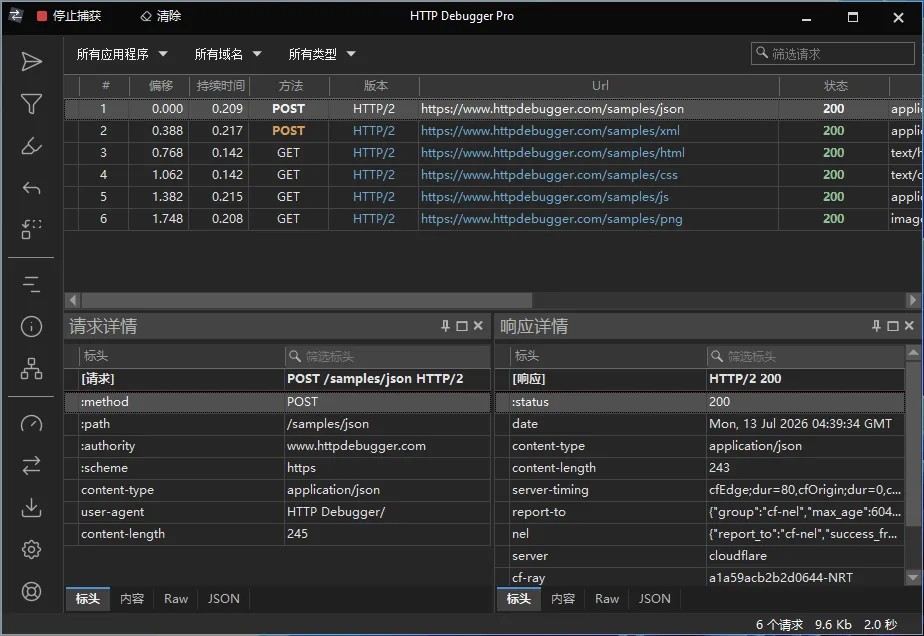Click the Clear (清除) button
924x636 pixels.
coord(160,16)
